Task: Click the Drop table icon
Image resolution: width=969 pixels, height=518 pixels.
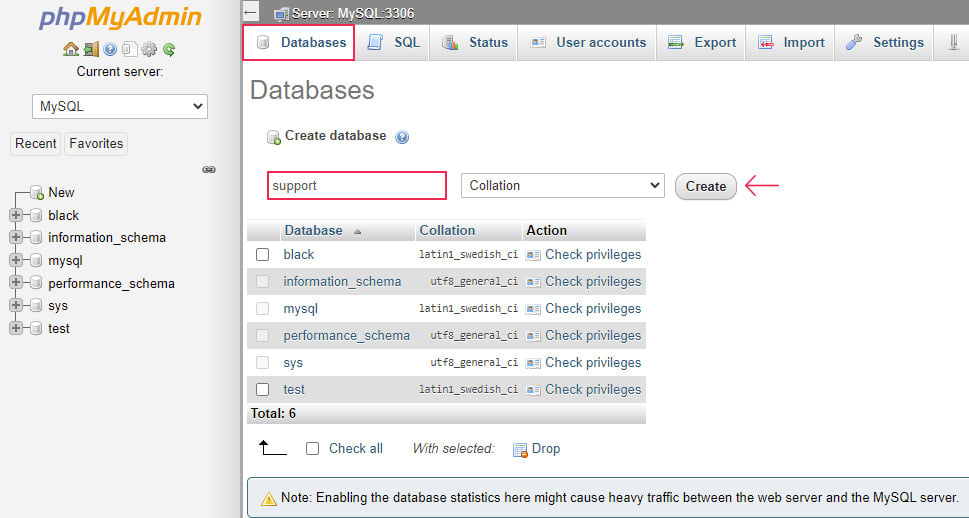Action: [x=520, y=449]
